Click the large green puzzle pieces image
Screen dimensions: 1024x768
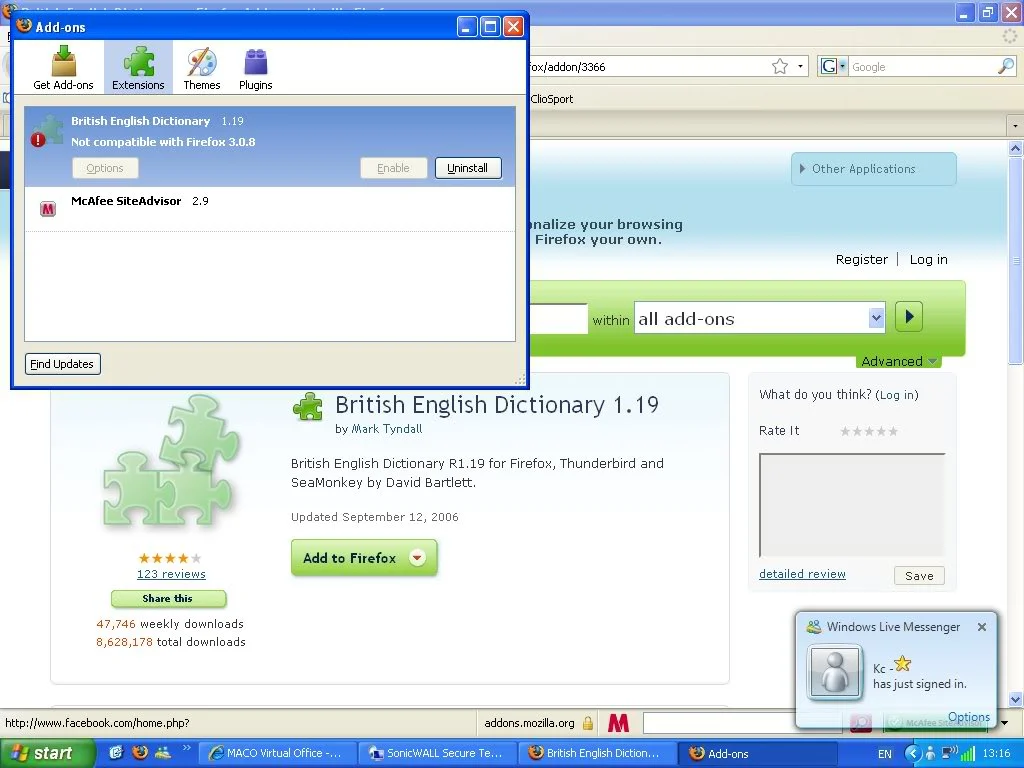click(172, 462)
